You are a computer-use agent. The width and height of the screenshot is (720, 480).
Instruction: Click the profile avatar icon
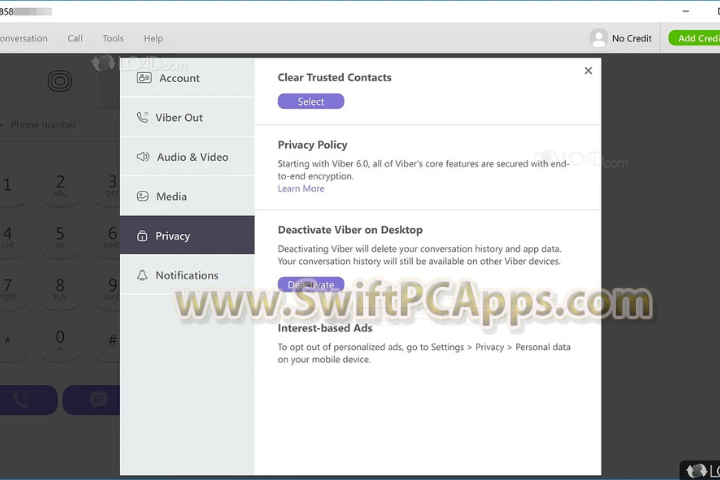pyautogui.click(x=598, y=38)
